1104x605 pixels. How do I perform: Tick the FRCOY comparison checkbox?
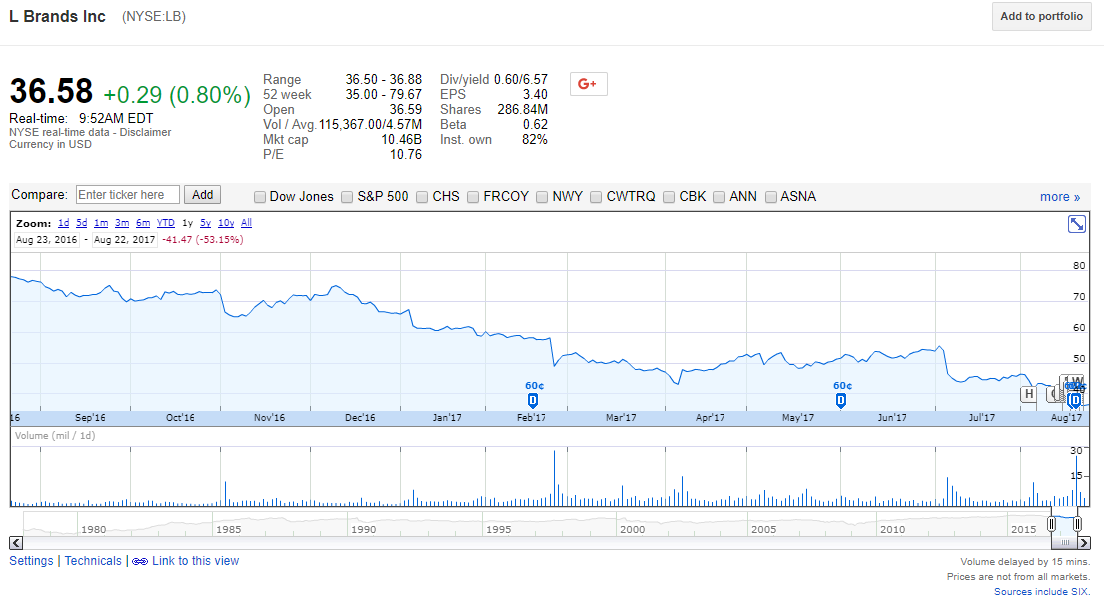pos(473,197)
